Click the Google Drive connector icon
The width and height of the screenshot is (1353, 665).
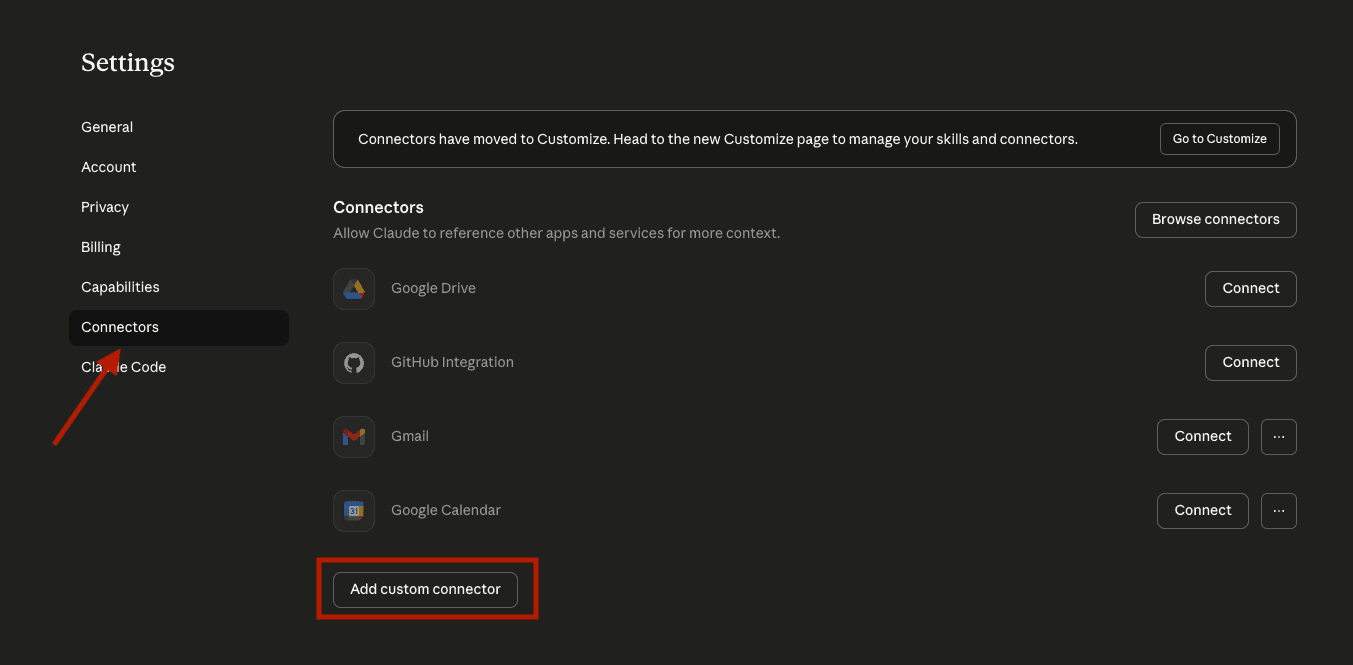(354, 288)
